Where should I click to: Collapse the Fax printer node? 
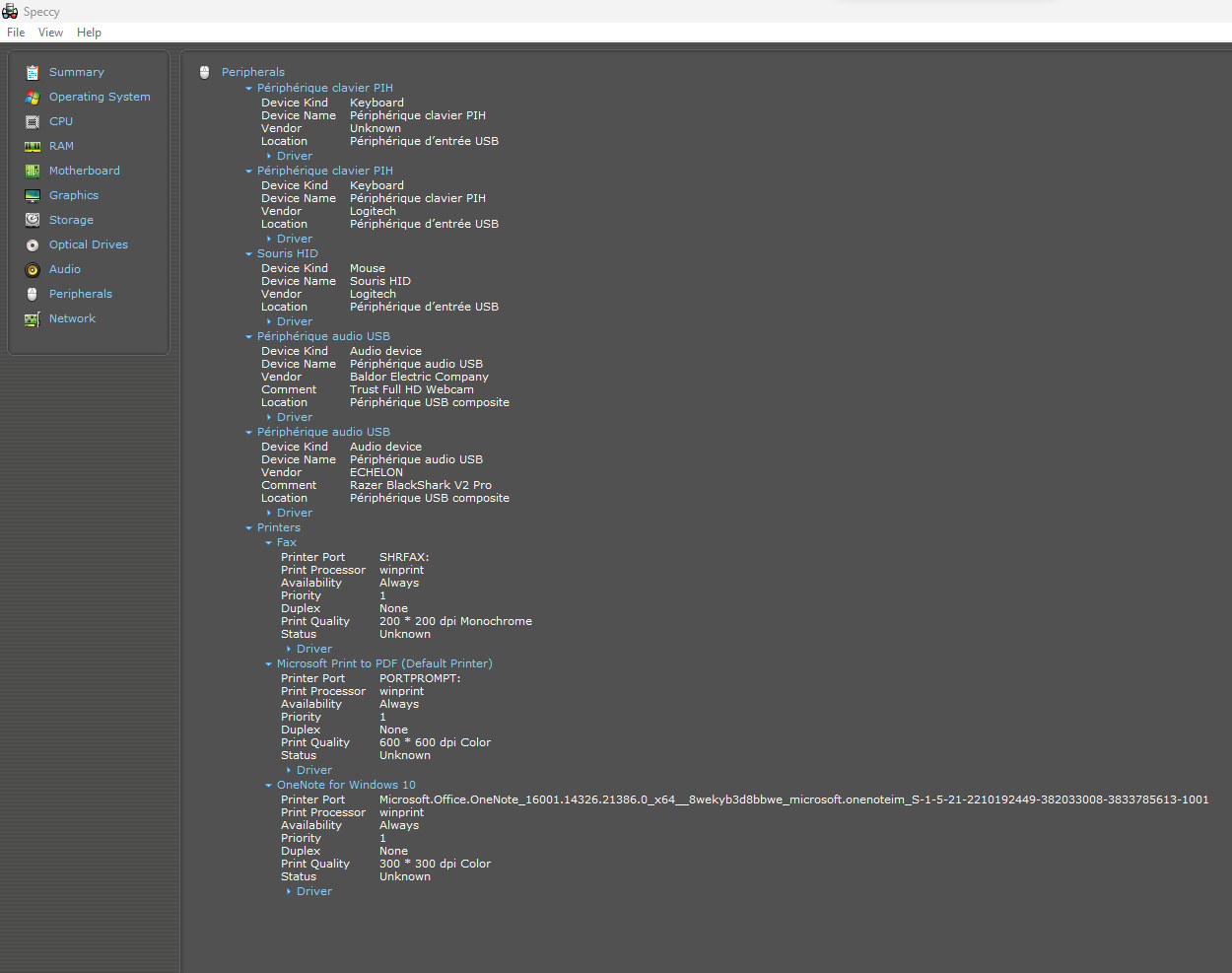269,542
